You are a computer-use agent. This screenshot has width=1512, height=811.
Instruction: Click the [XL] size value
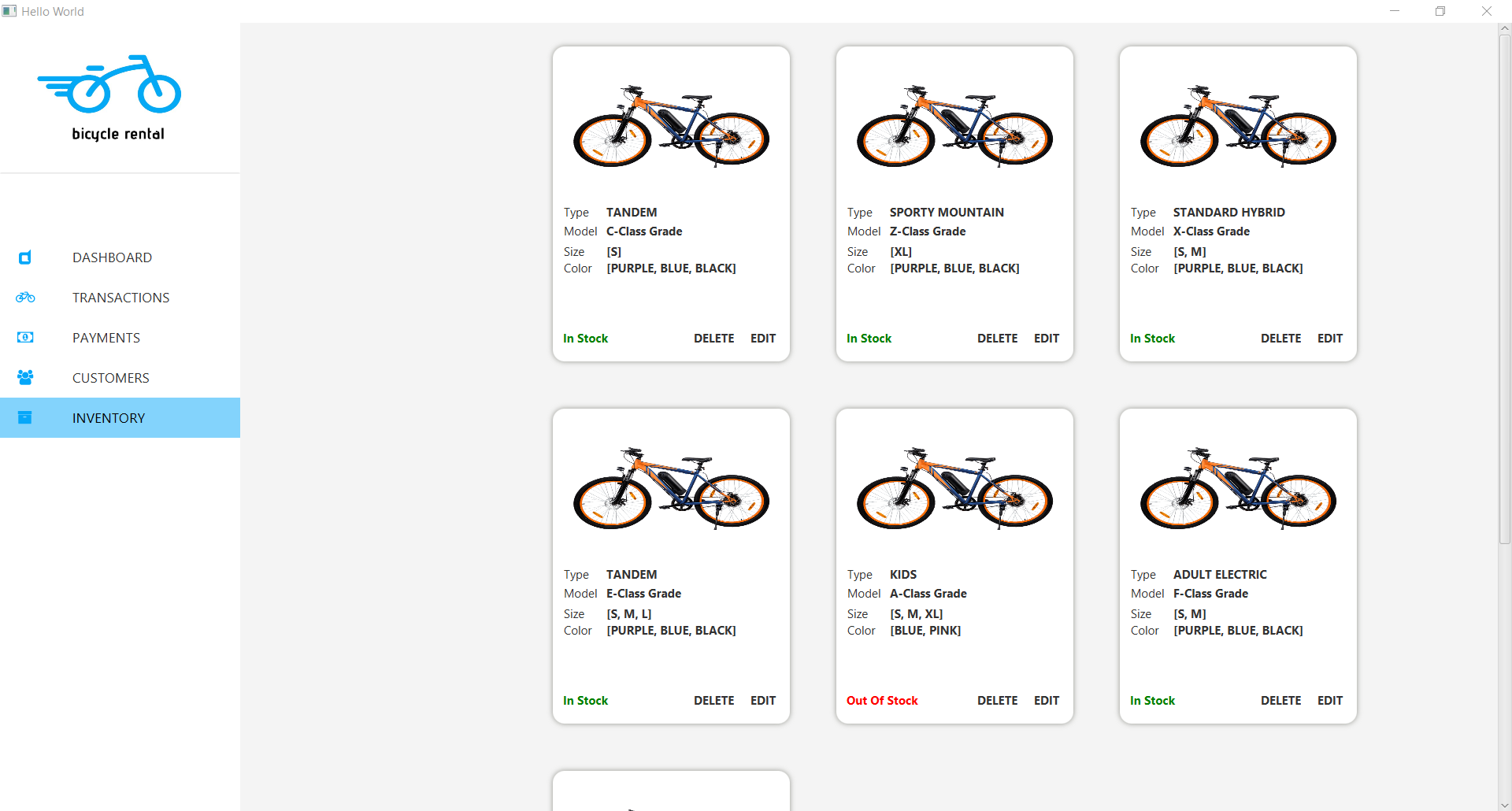tap(901, 252)
